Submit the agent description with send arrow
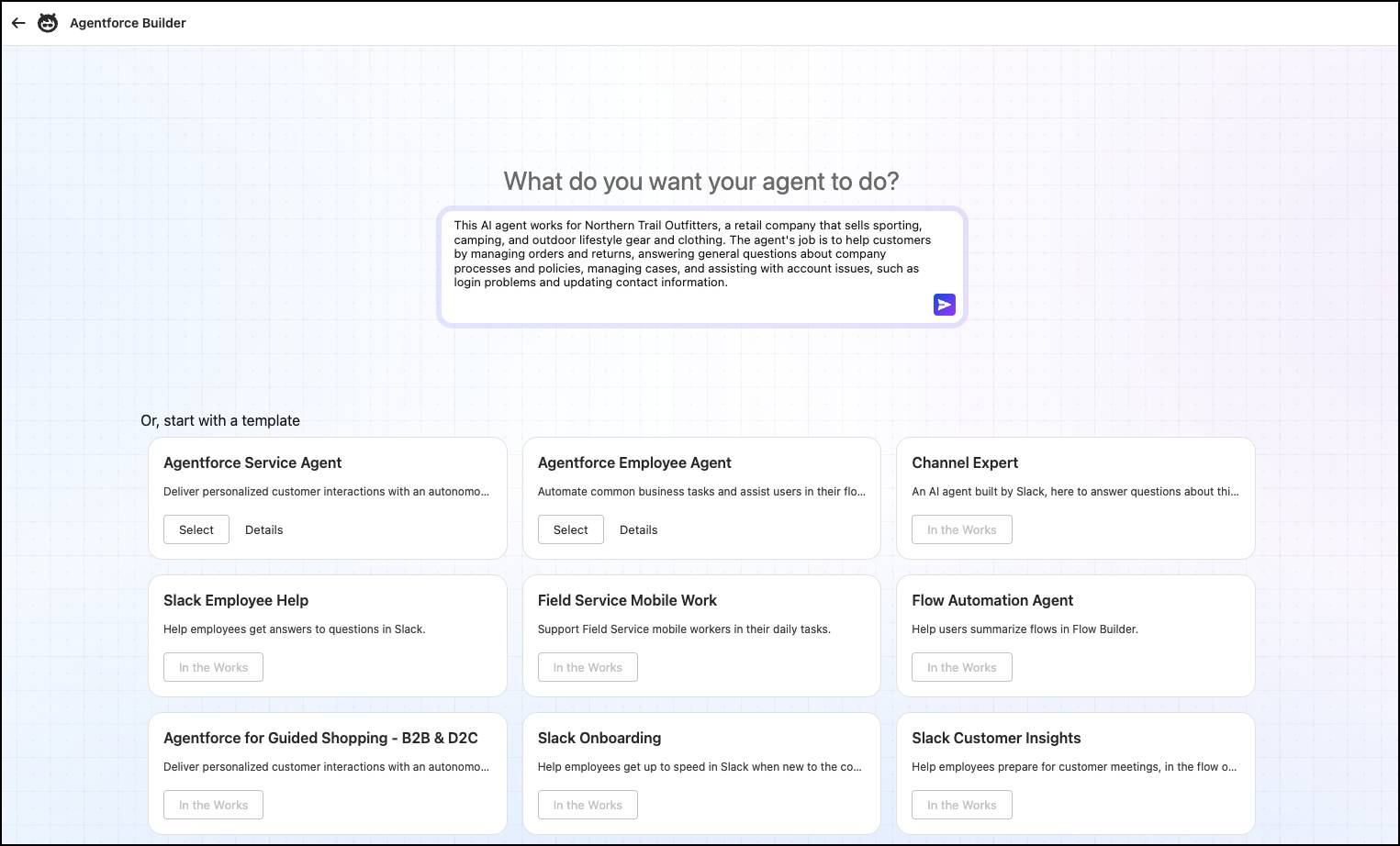This screenshot has width=1400, height=846. 945,305
